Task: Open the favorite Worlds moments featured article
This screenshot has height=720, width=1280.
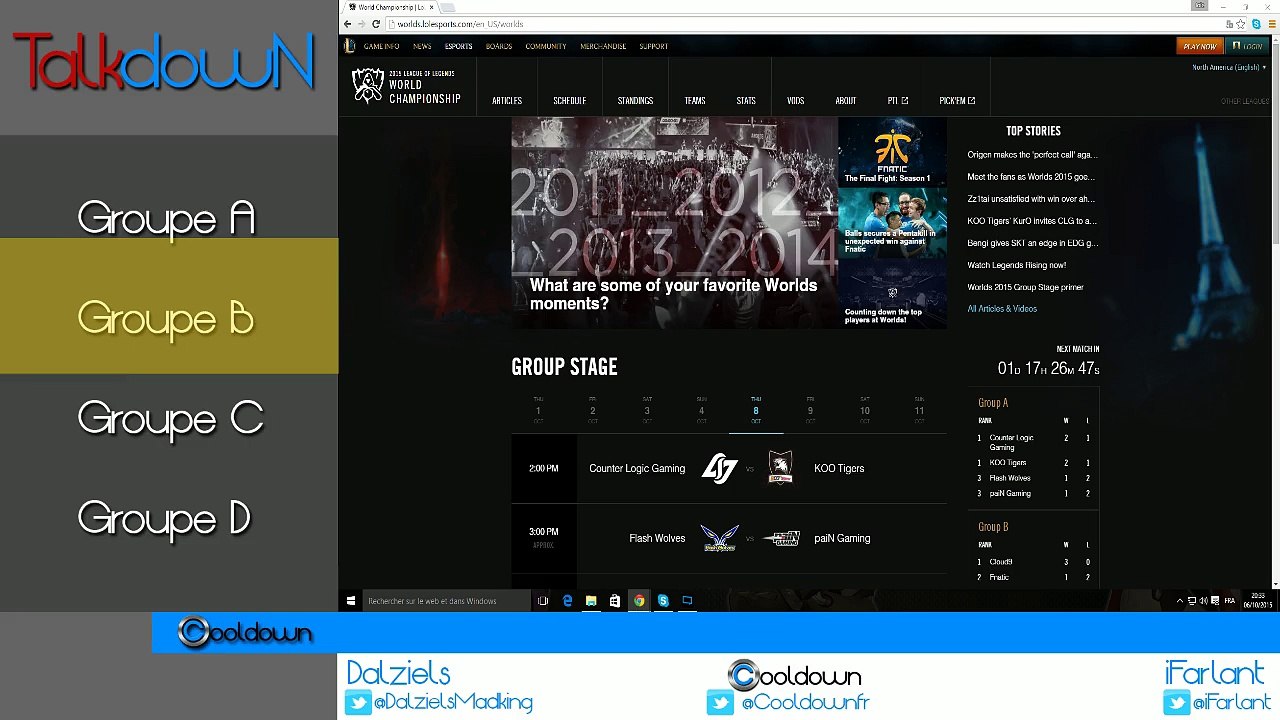Action: pos(673,223)
